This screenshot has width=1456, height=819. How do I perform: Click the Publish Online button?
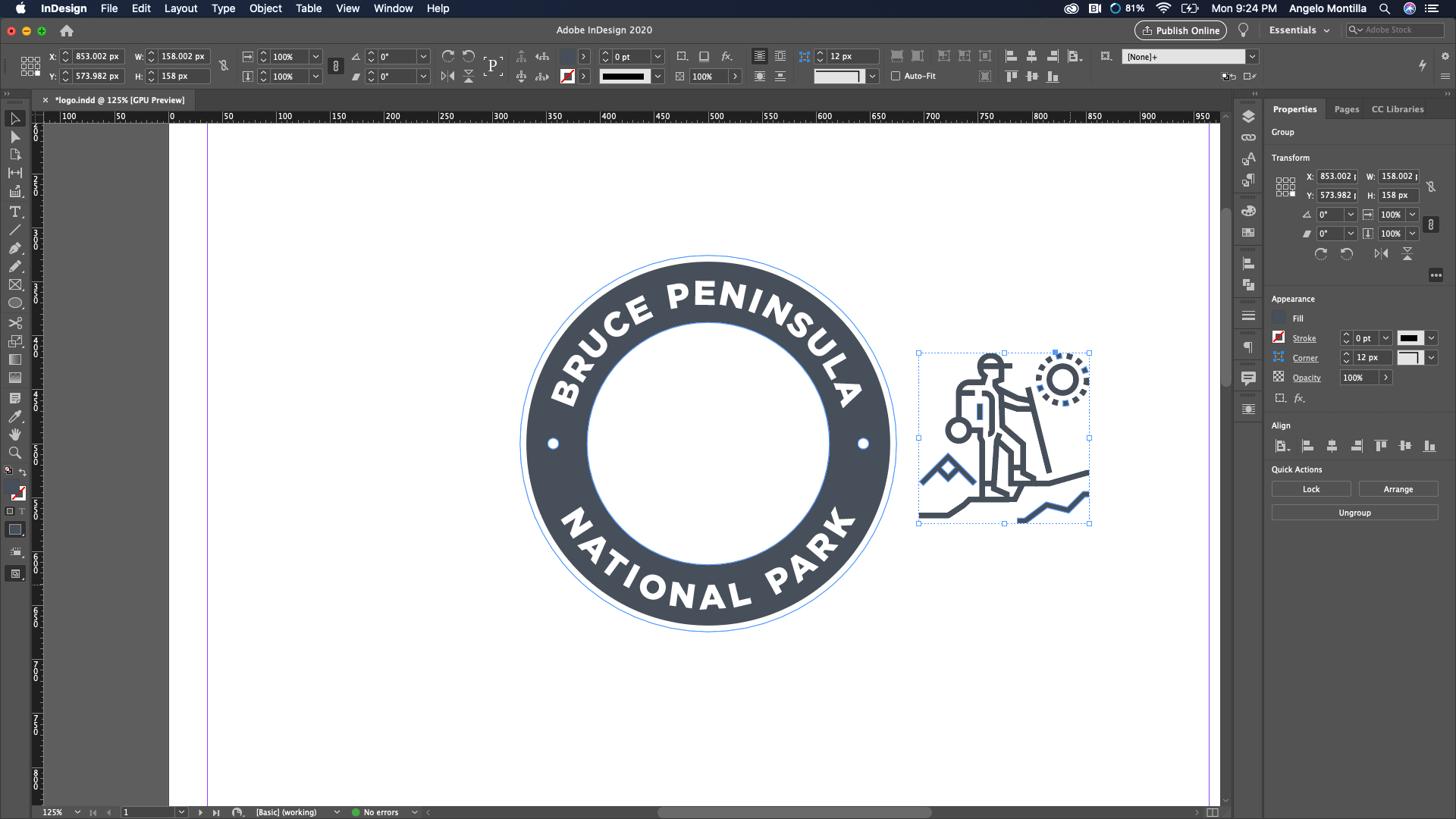(x=1181, y=30)
